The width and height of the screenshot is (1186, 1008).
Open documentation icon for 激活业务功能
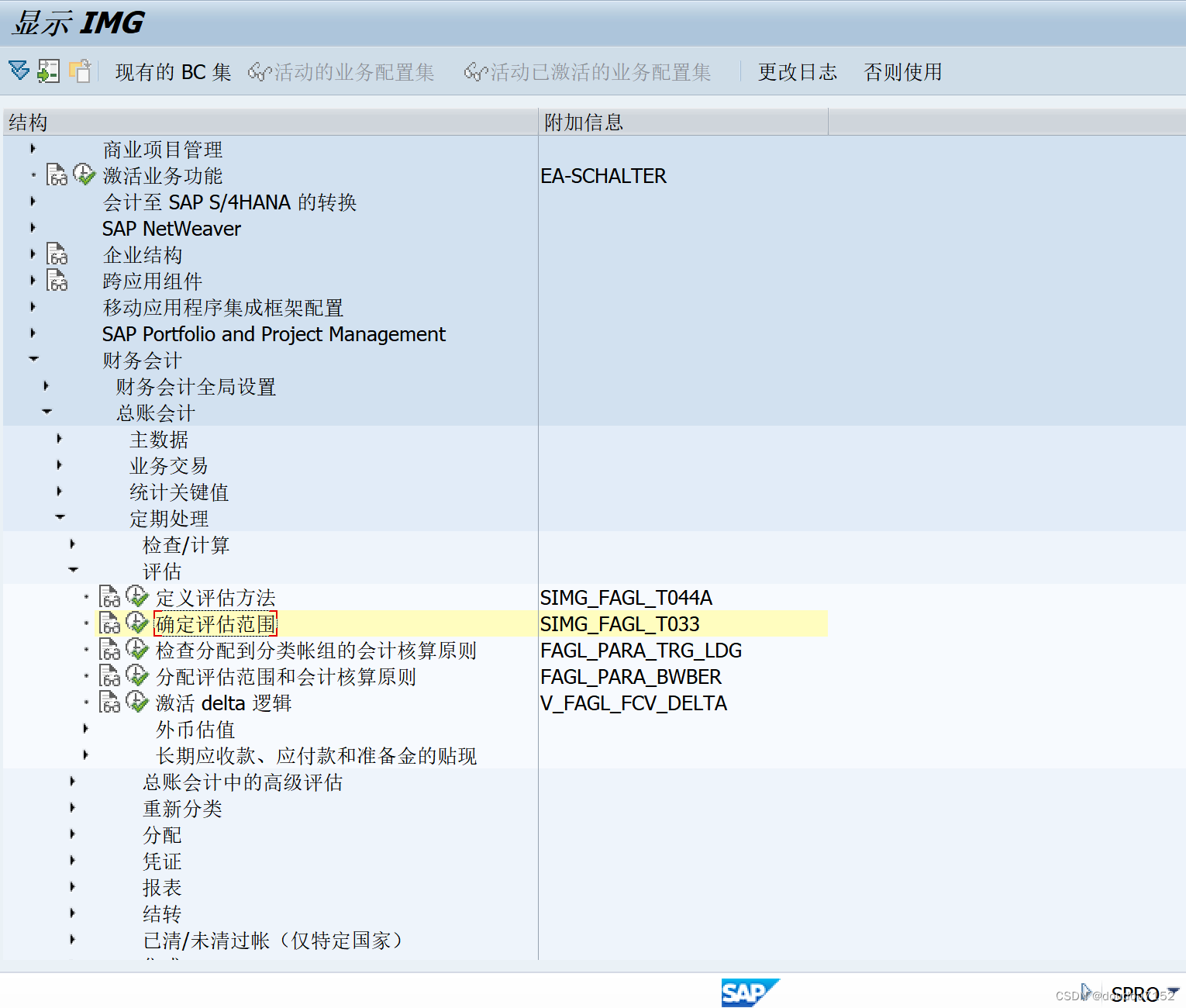[57, 175]
